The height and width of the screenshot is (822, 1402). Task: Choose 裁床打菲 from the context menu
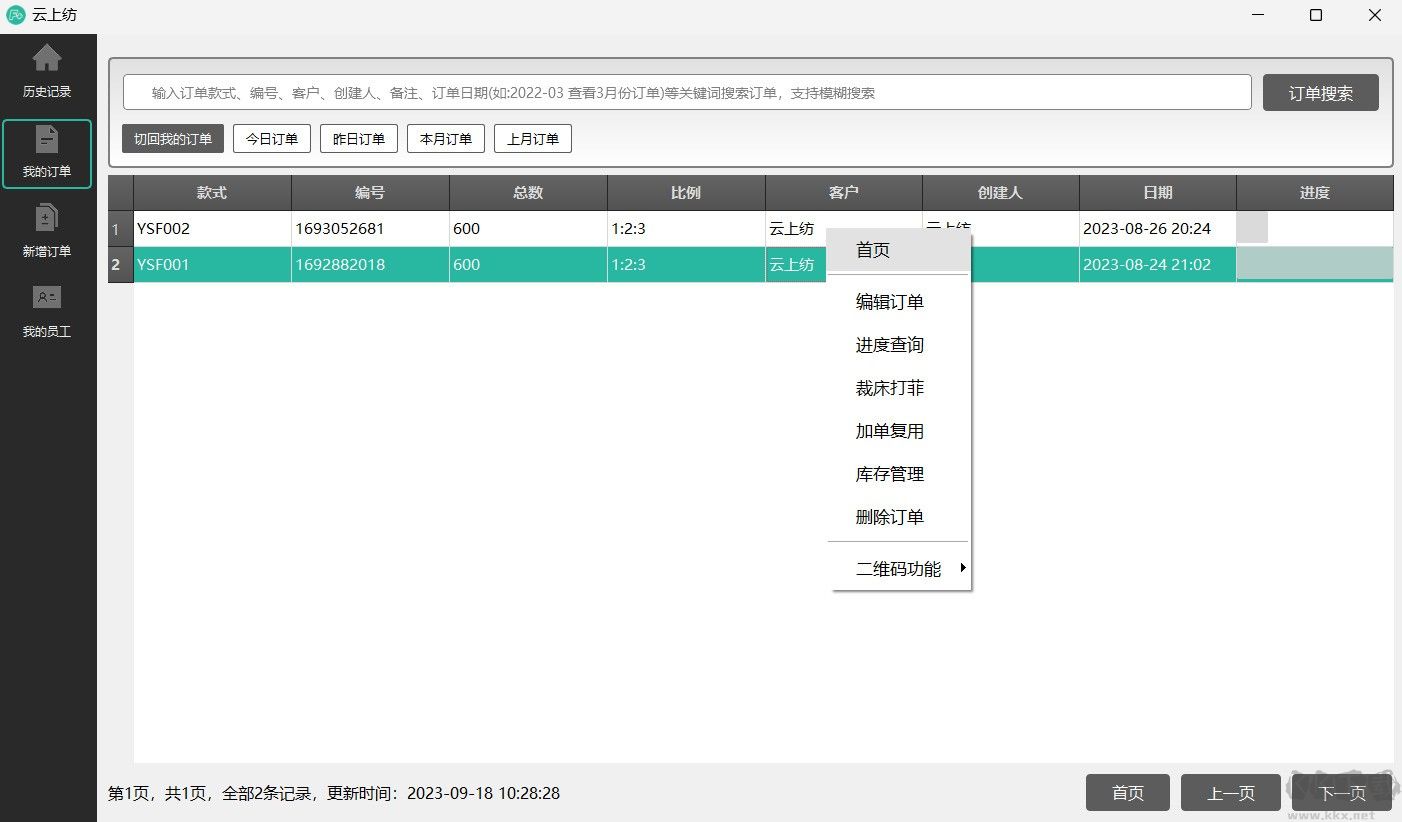point(890,388)
